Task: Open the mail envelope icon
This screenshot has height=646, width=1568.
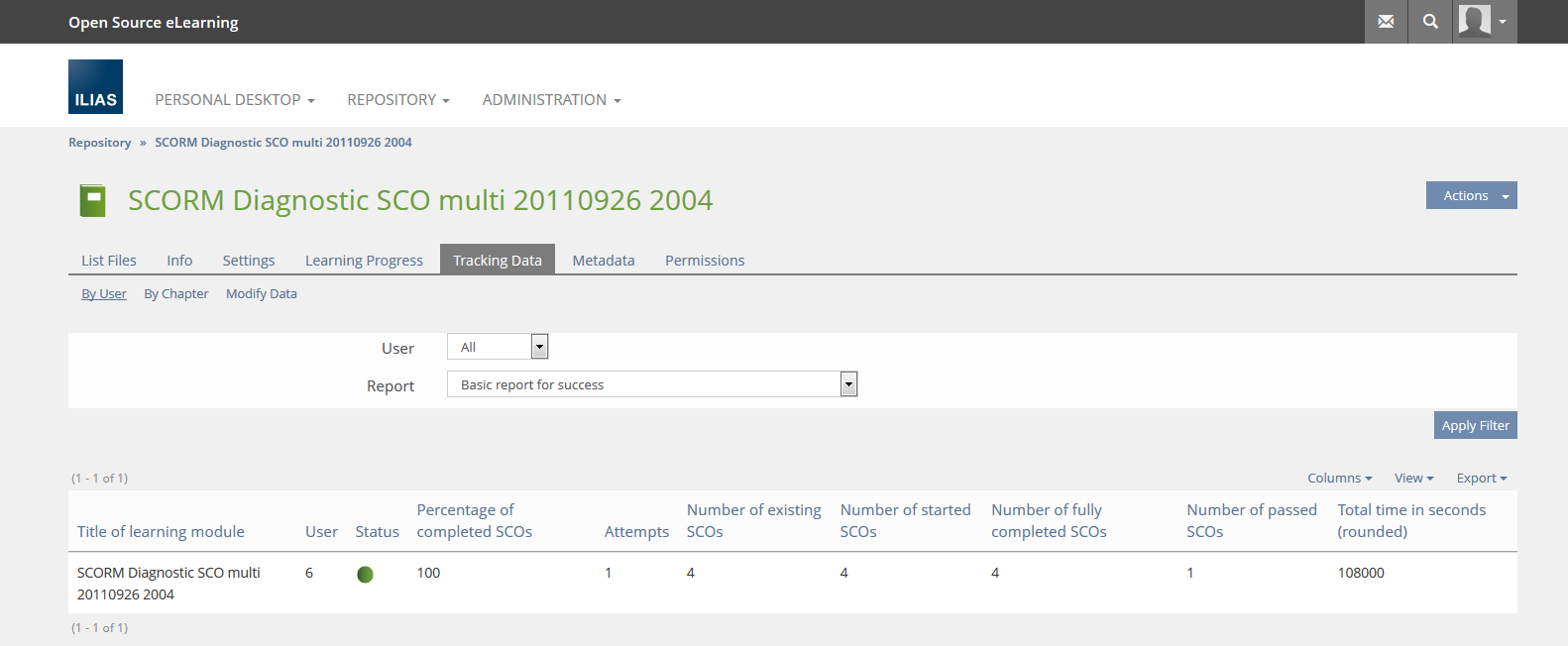Action: tap(1386, 22)
